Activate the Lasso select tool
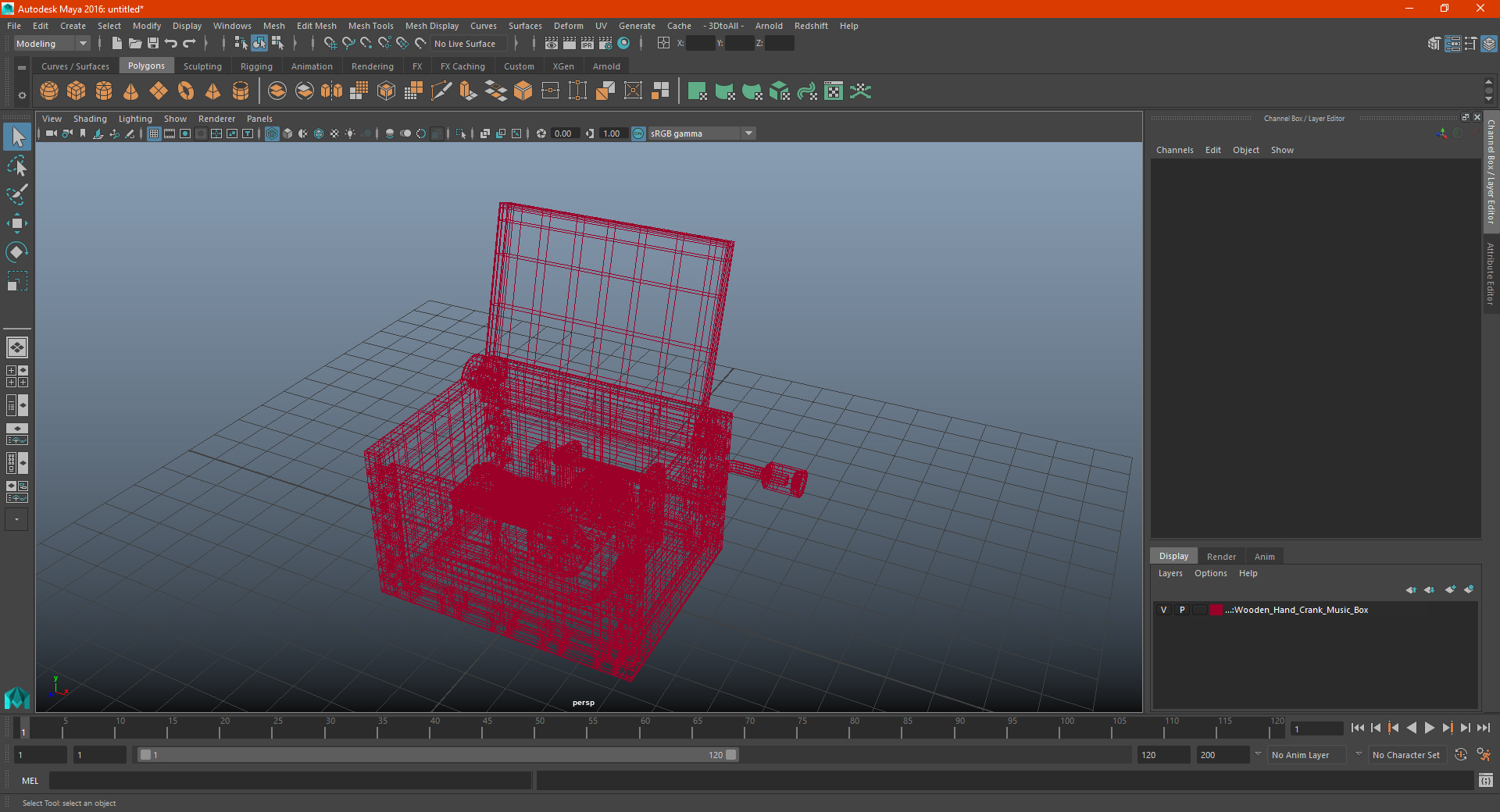 point(17,166)
